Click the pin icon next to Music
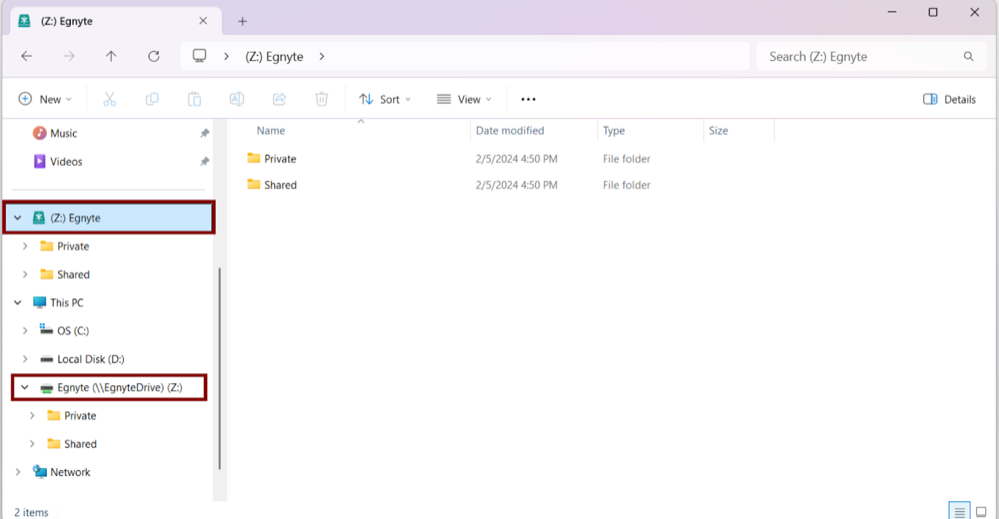The image size is (999, 519). 205,133
